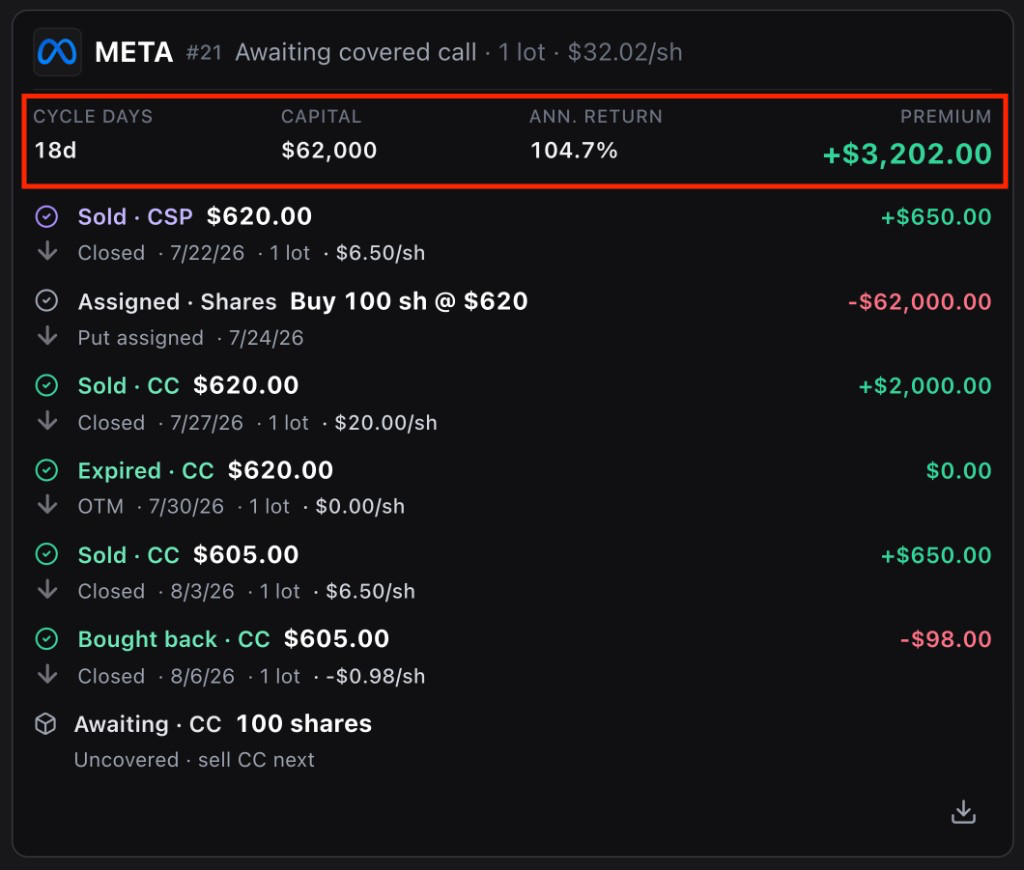Click the check icon beside Sold CC $605.00
Screen dimensions: 1024x870
46,555
